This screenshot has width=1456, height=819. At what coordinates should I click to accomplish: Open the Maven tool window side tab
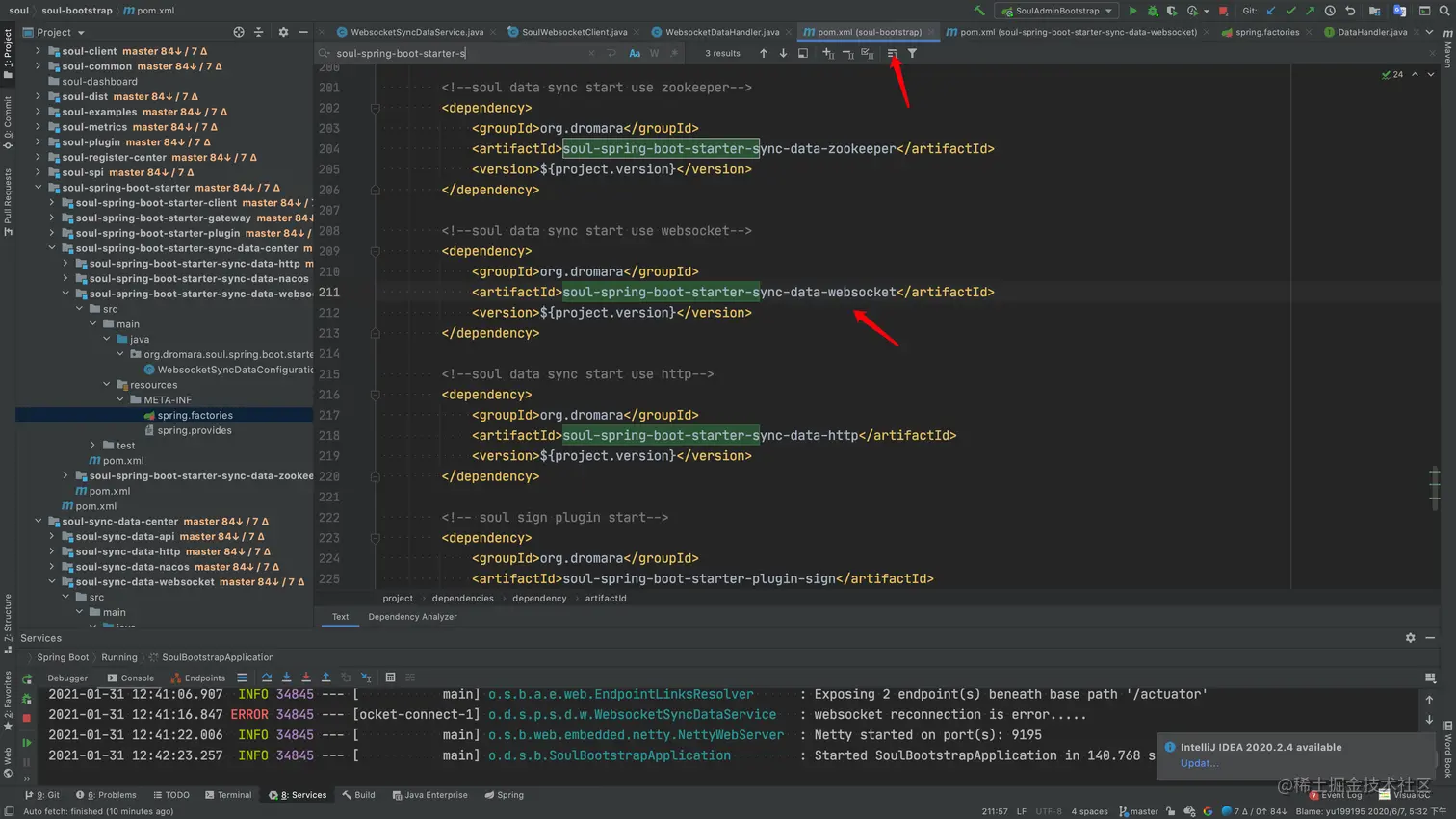click(x=1447, y=47)
